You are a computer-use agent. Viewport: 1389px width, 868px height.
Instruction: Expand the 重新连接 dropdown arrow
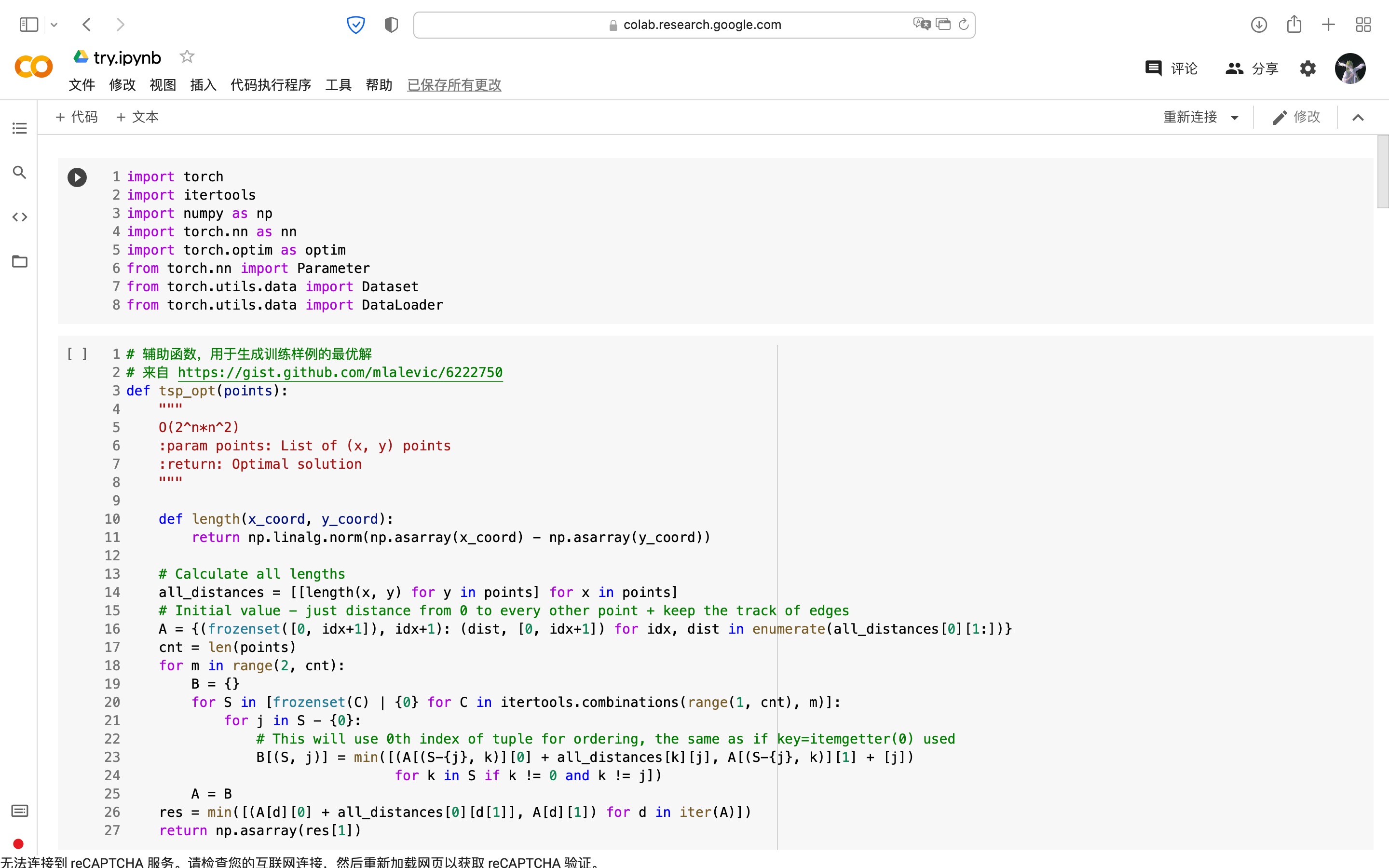pos(1235,118)
